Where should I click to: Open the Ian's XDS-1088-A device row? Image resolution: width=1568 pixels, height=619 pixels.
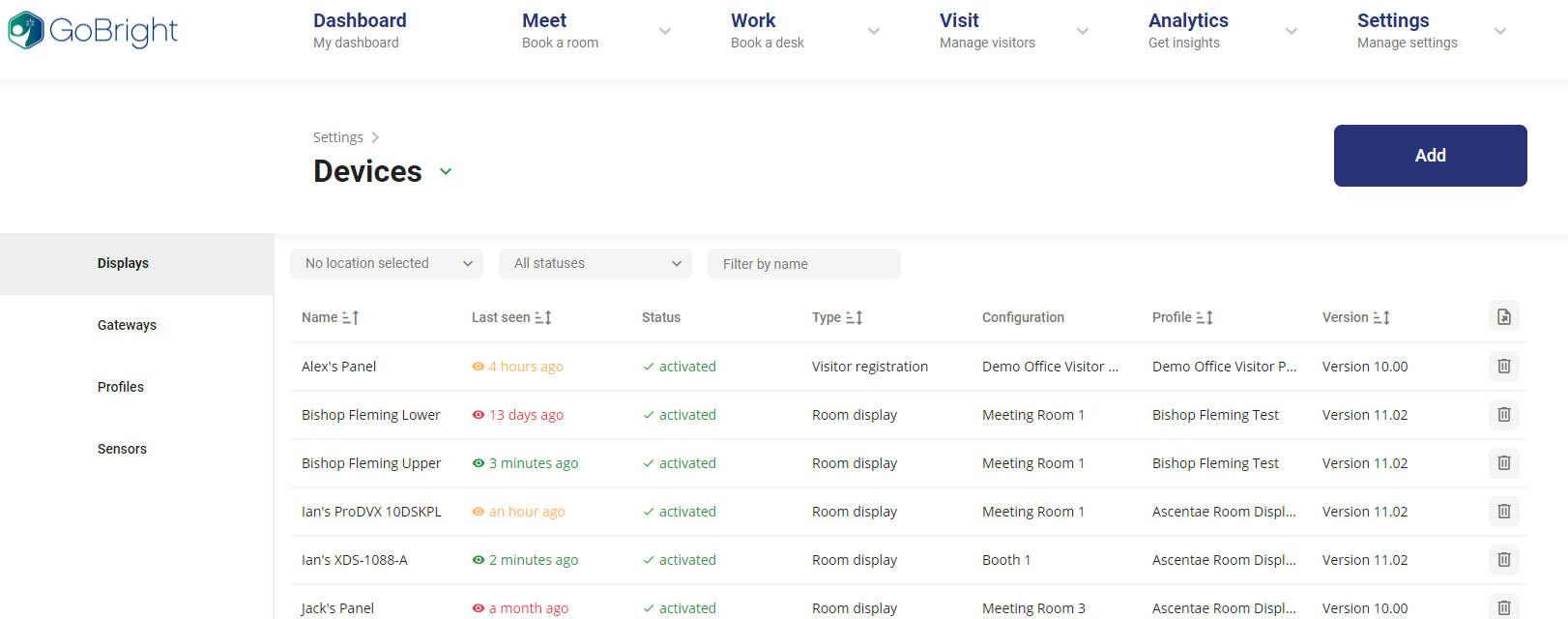[x=909, y=560]
